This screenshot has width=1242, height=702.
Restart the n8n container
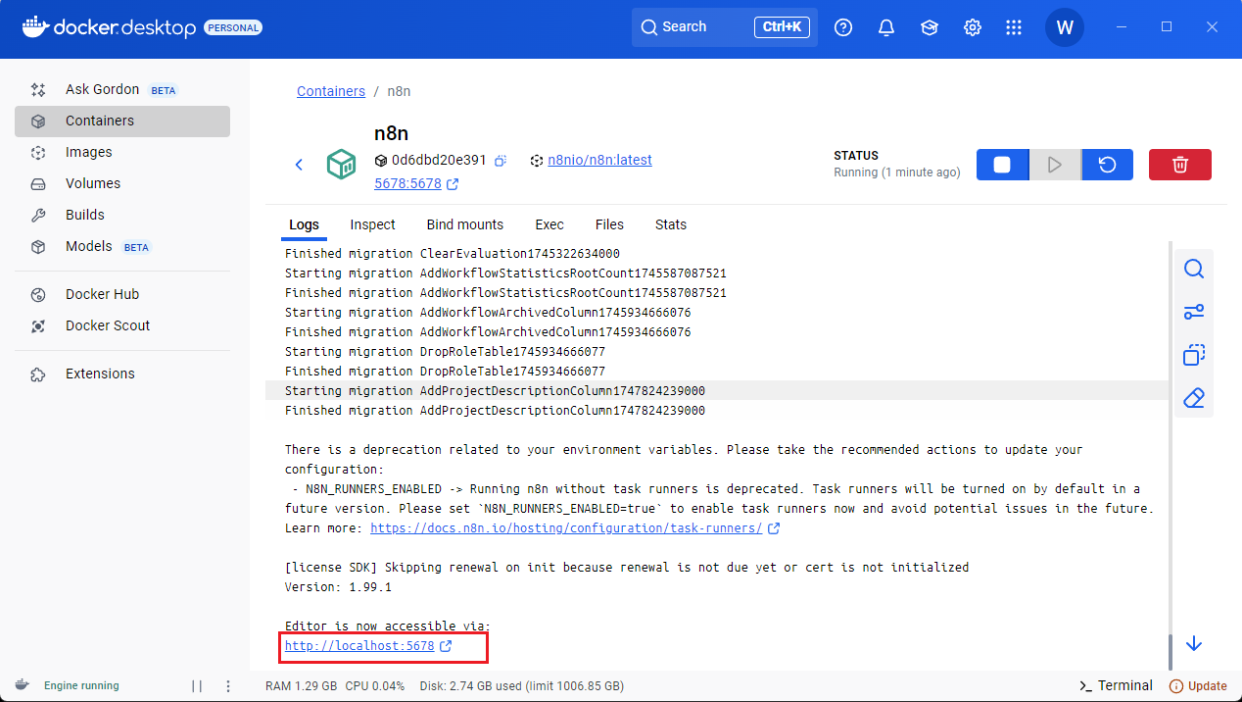click(x=1107, y=165)
